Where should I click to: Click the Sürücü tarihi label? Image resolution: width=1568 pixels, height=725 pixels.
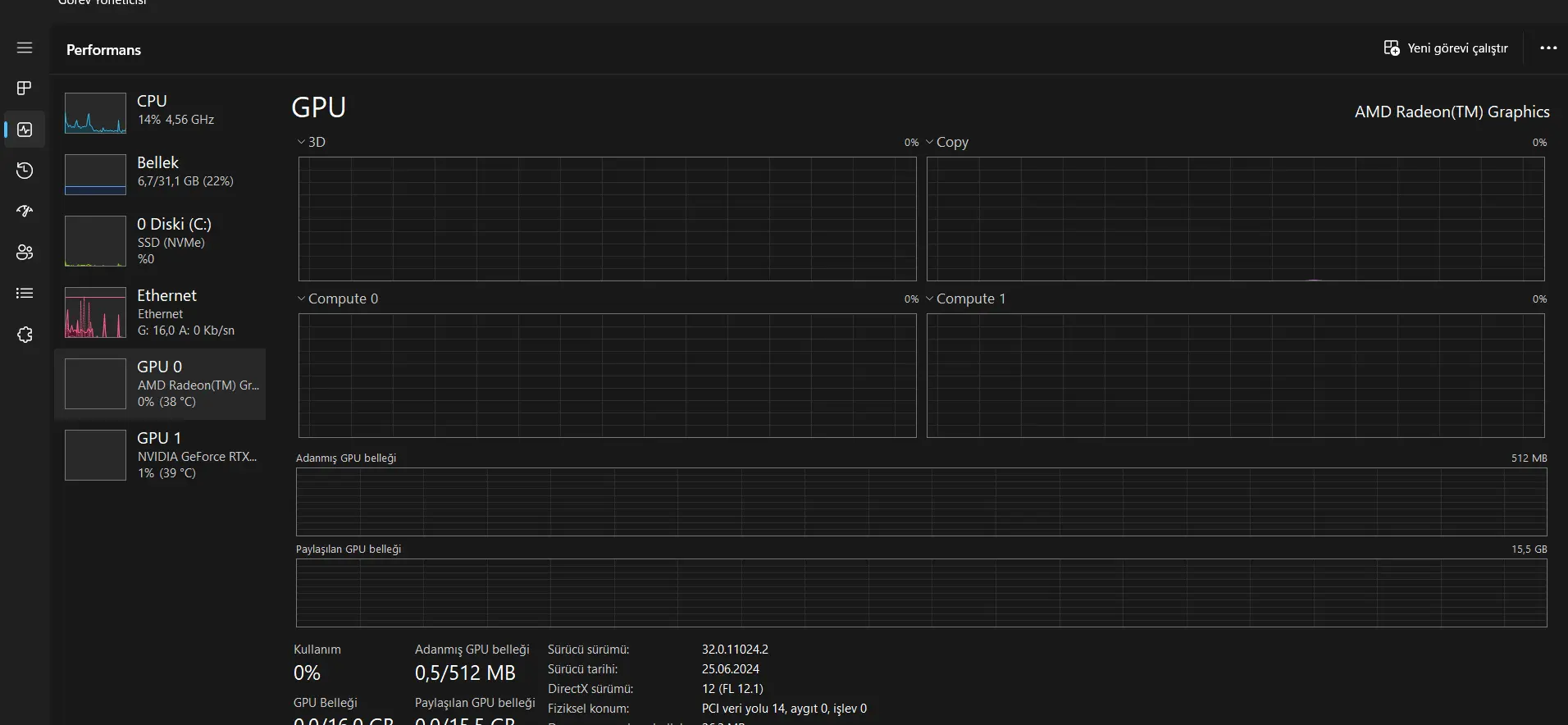point(582,669)
